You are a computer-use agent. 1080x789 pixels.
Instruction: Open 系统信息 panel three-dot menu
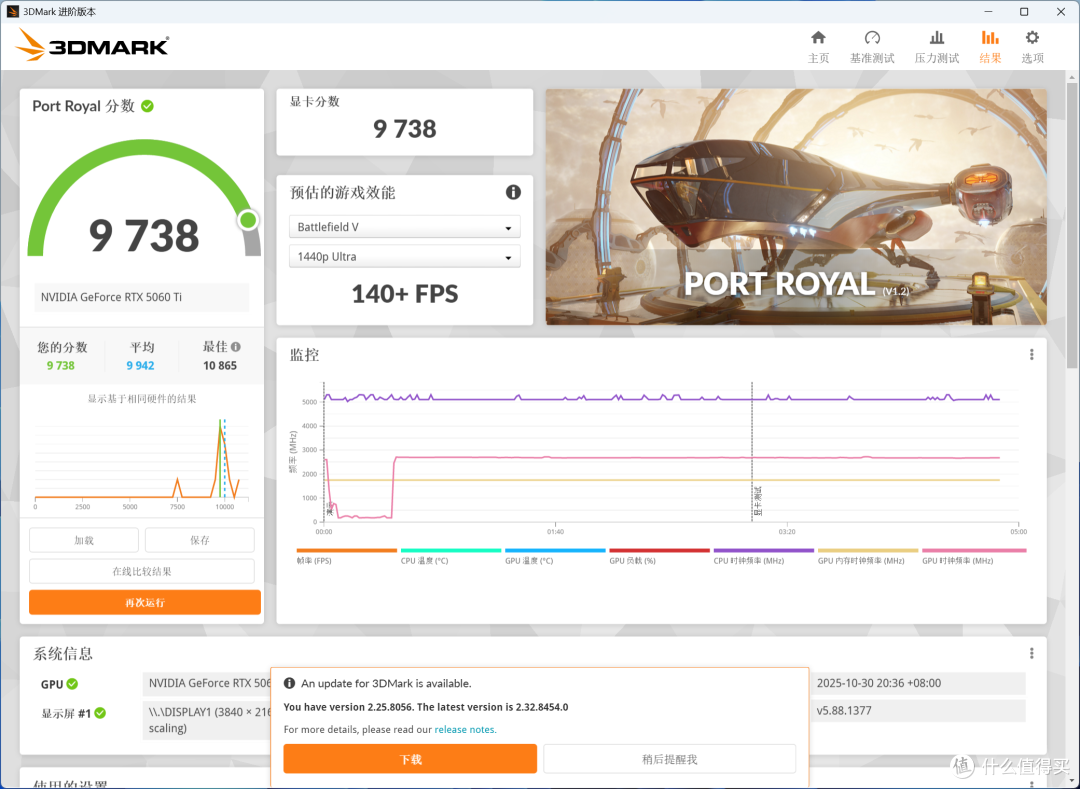pos(1031,653)
